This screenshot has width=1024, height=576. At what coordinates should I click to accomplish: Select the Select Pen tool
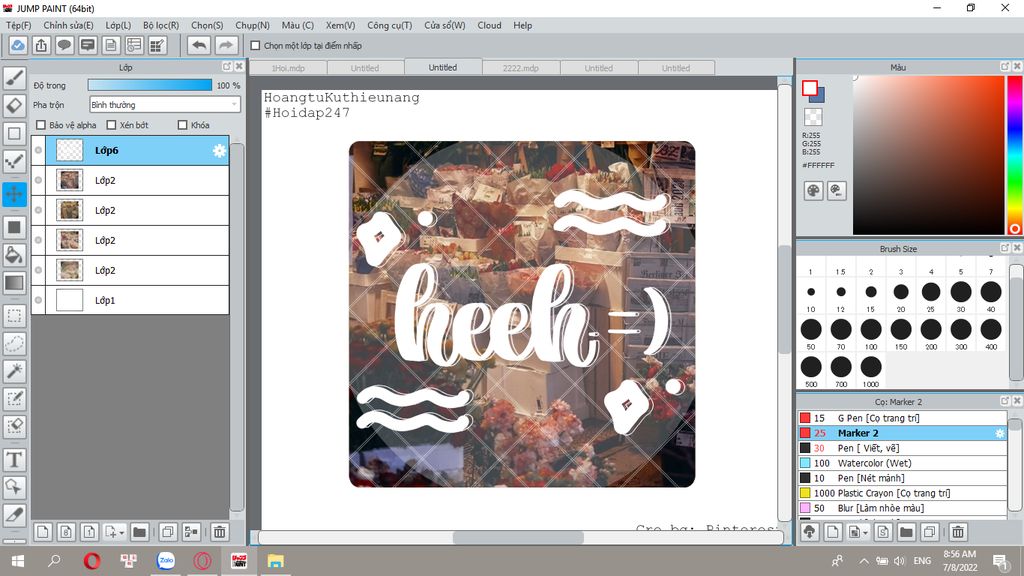[x=14, y=398]
